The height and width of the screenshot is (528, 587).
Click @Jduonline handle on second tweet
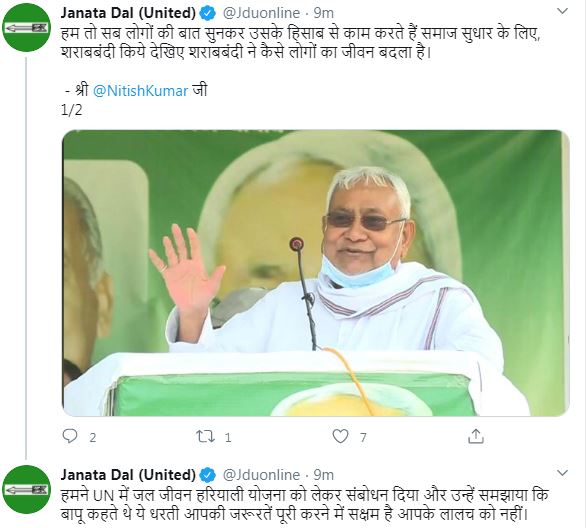(261, 475)
